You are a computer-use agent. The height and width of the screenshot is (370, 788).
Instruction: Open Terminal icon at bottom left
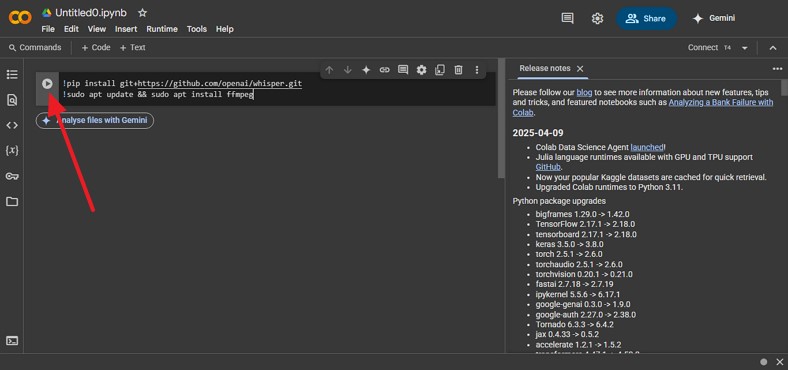(12, 341)
